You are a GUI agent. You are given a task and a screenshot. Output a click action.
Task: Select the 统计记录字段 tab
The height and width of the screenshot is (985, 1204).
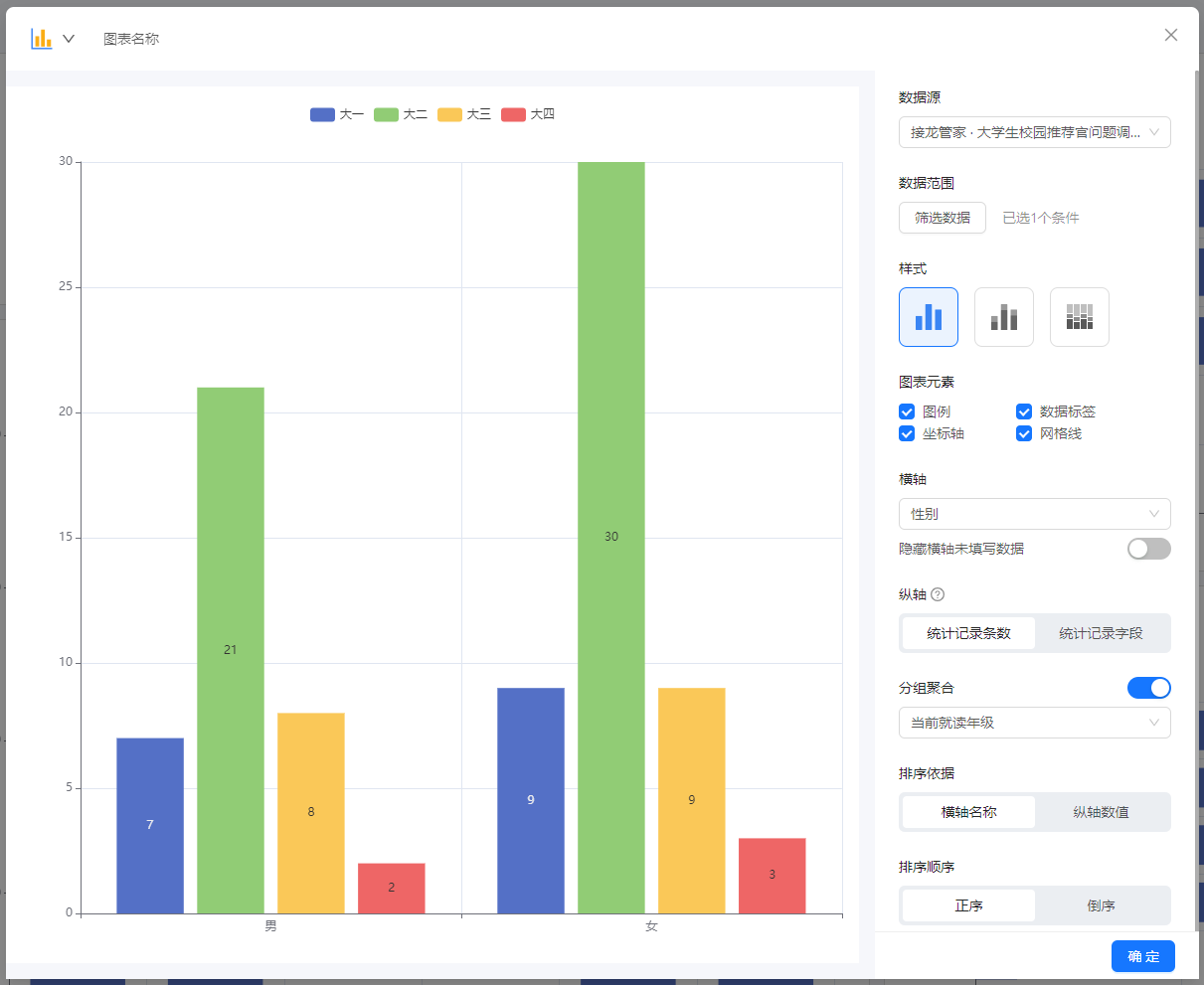coord(1101,633)
